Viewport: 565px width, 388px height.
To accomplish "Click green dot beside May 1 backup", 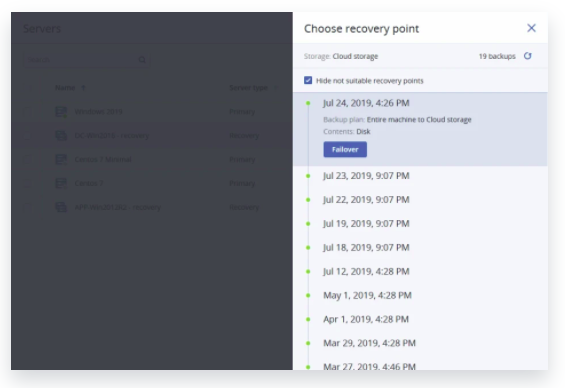I will coord(308,295).
